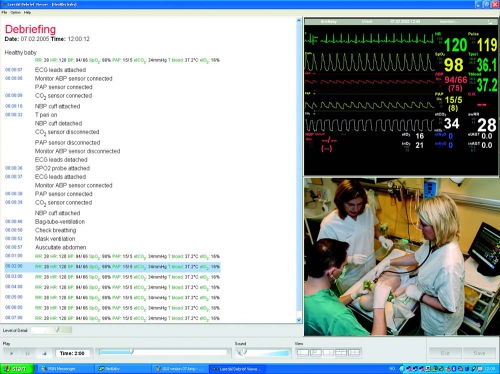Click the Play button in playback controls

click(12, 353)
